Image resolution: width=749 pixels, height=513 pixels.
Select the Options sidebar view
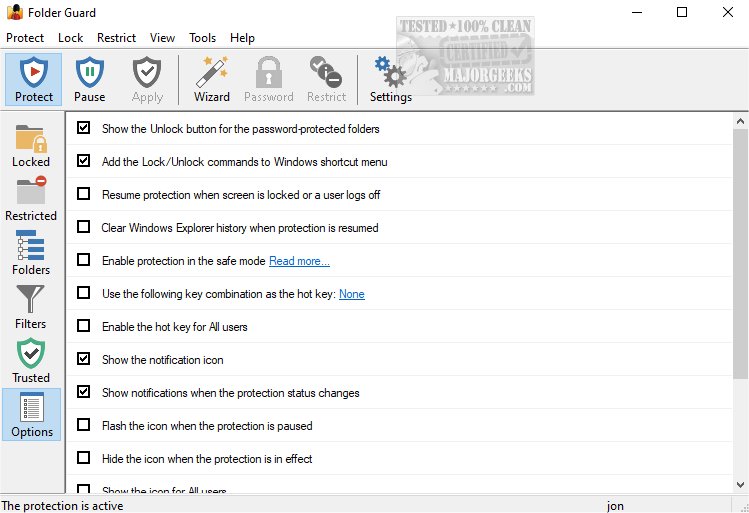32,415
